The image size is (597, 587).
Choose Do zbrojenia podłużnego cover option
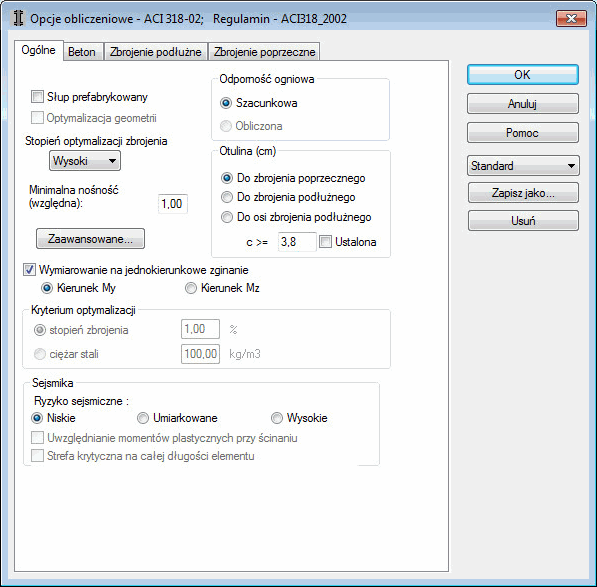pos(227,197)
